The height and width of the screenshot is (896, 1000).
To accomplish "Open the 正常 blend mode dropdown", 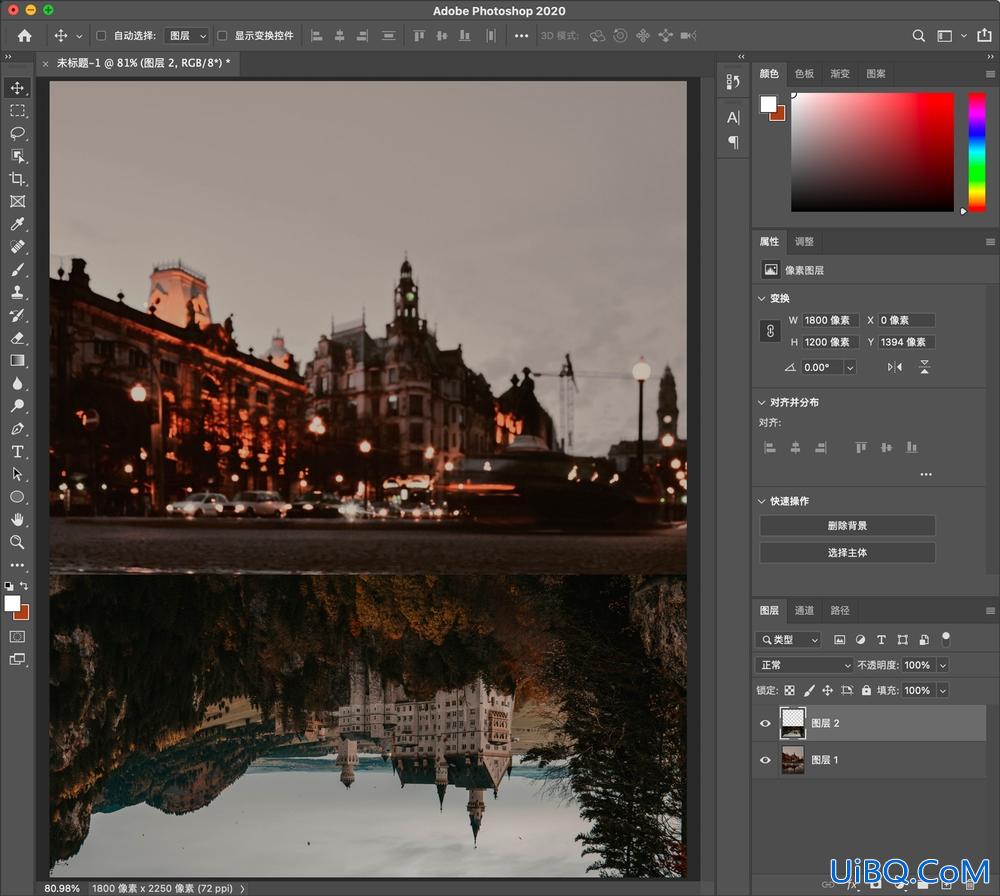I will [x=804, y=665].
